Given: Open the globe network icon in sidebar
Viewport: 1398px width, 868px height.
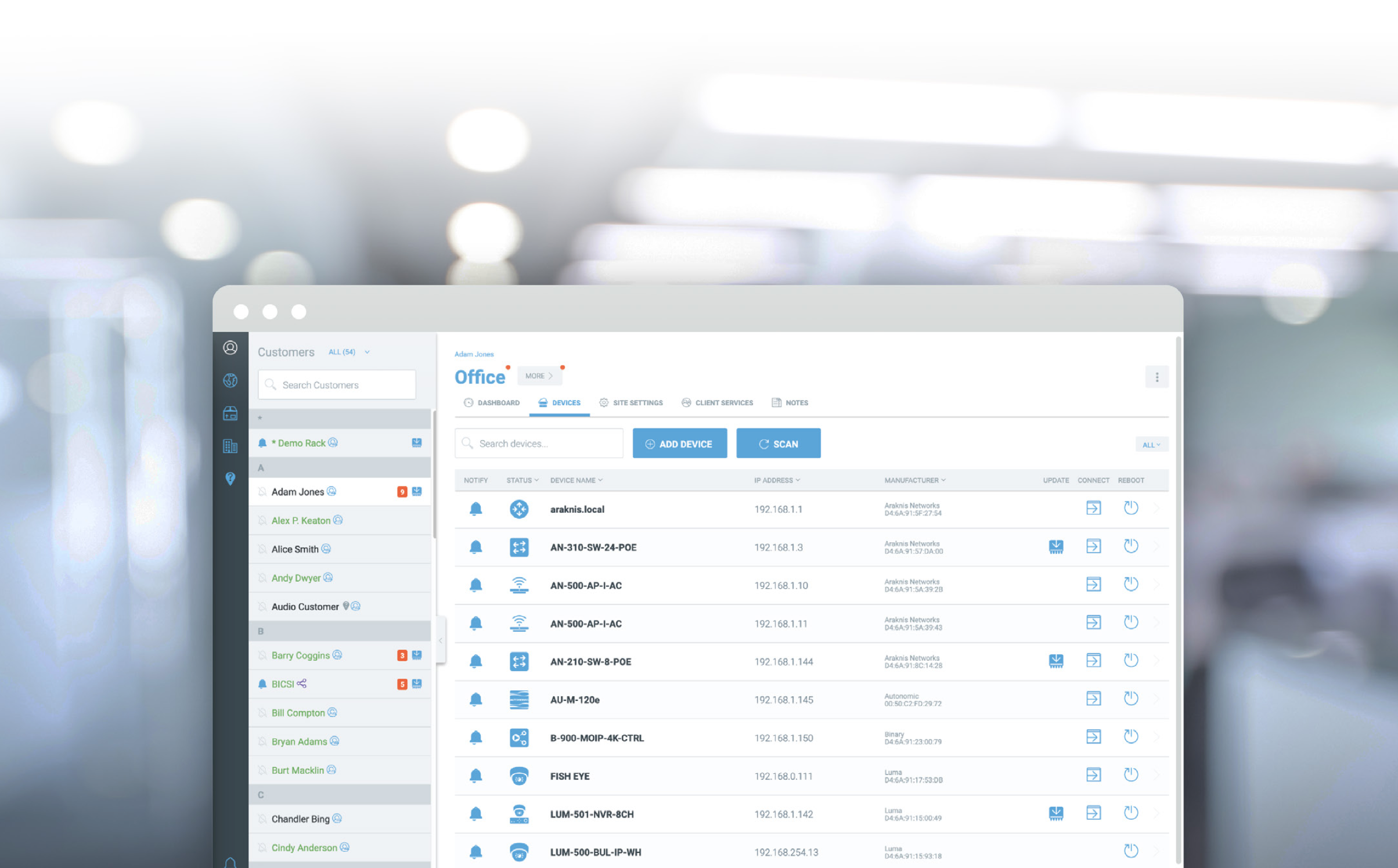Looking at the screenshot, I should (x=230, y=380).
